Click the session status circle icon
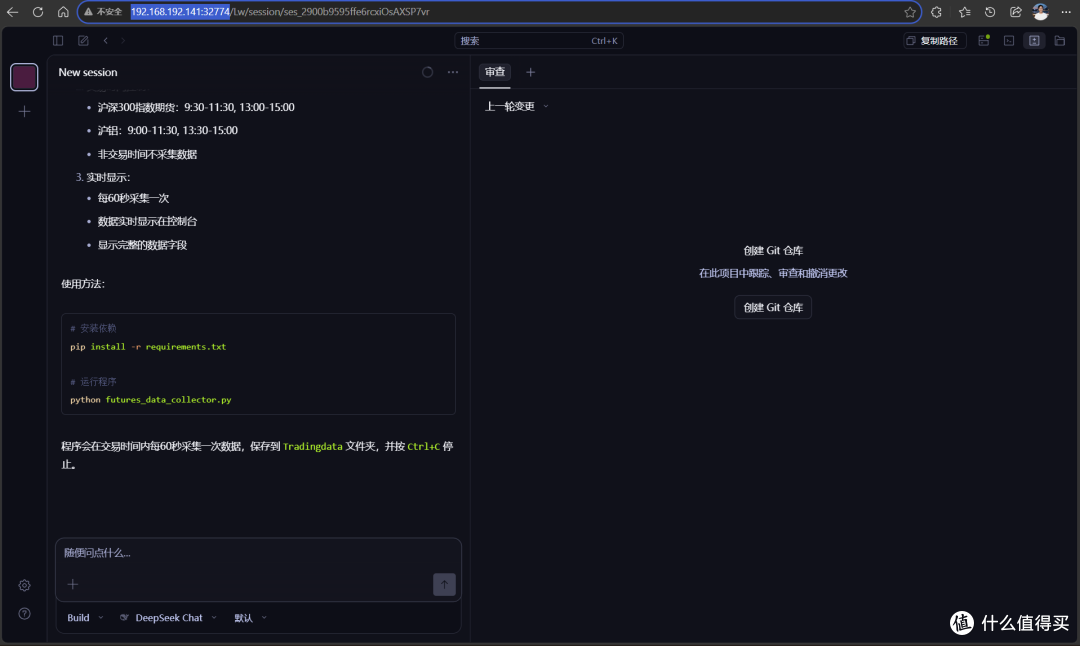Viewport: 1080px width, 646px height. point(428,72)
